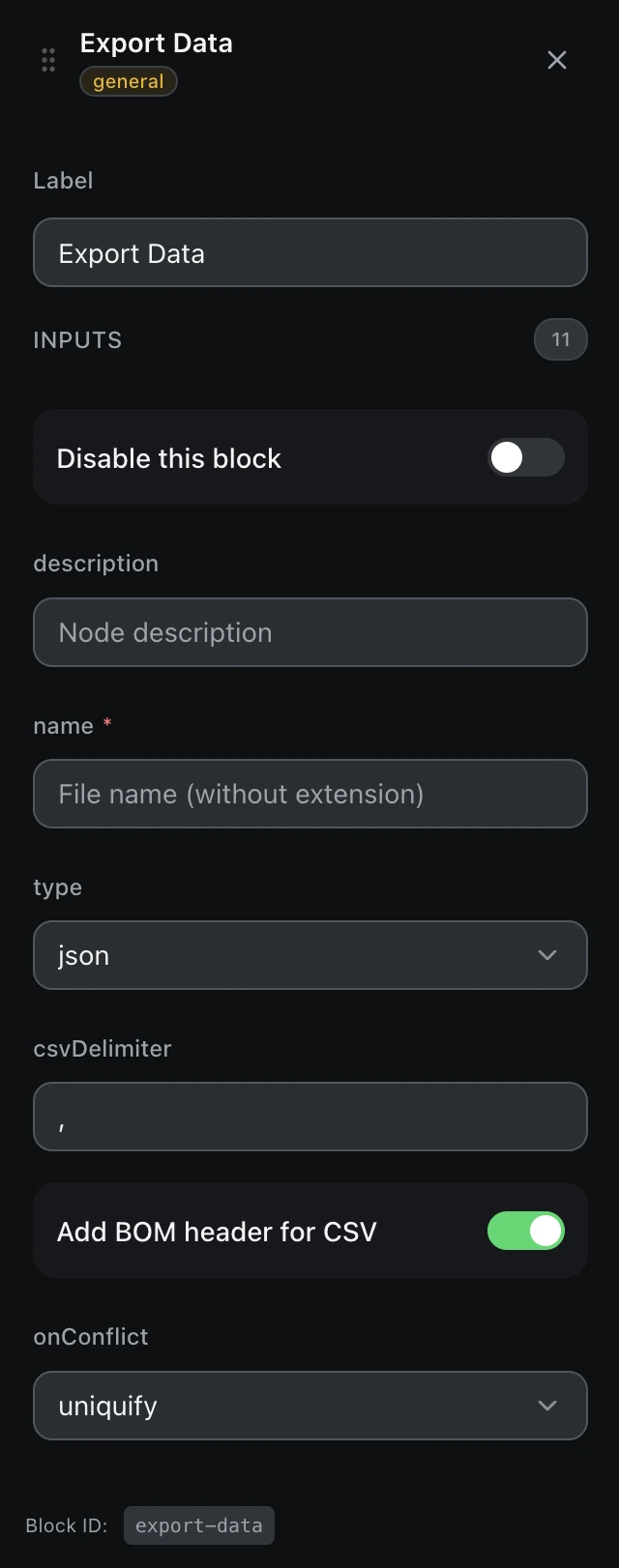
Task: Focus the File name input field
Action: [310, 794]
